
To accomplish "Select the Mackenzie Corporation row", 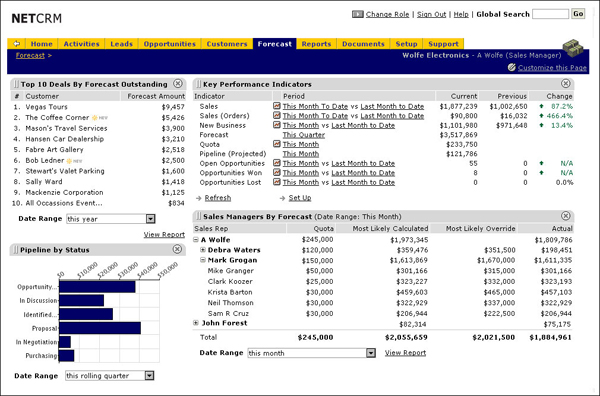I will point(99,192).
